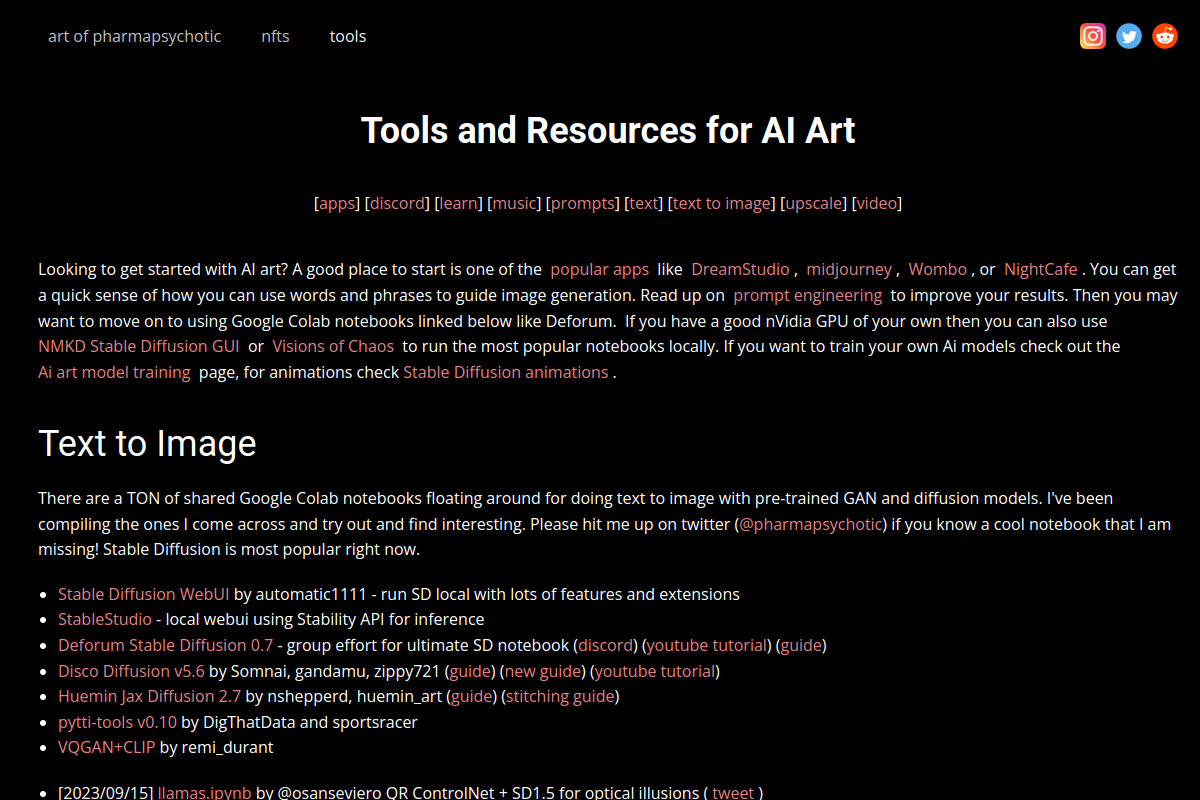Open Deforum's discord link
The image size is (1200, 800).
(606, 645)
